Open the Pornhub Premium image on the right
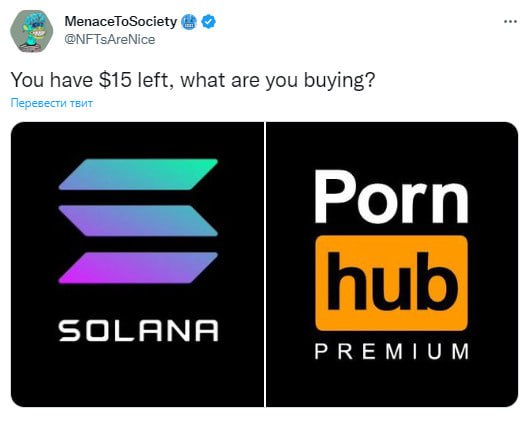Screen dimensions: 529x423 coord(392,264)
